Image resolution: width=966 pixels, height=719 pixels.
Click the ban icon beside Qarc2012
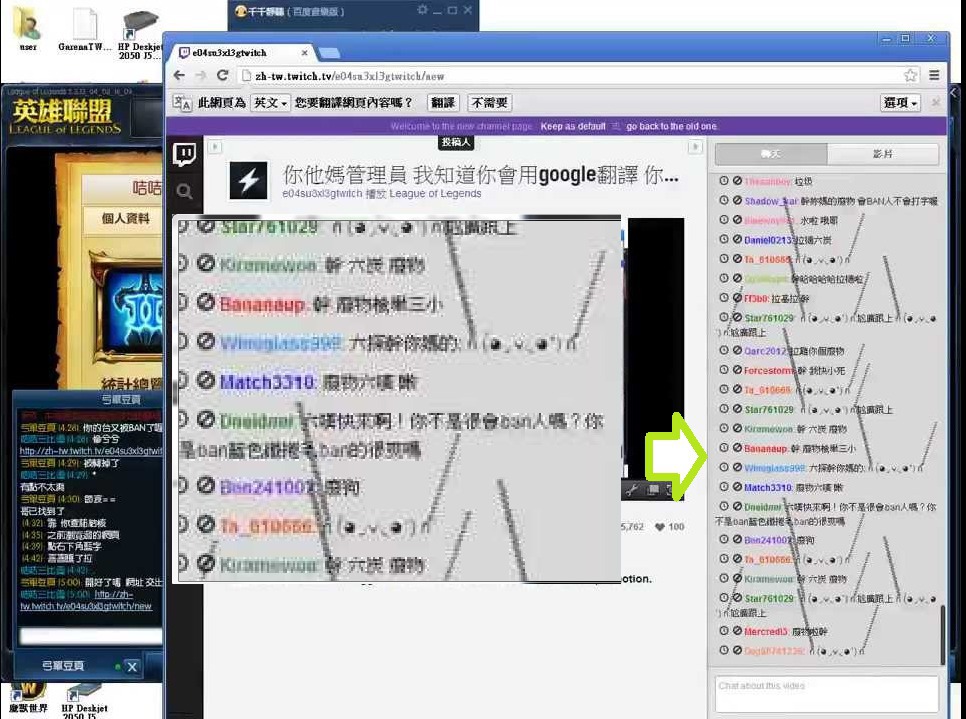click(x=737, y=350)
